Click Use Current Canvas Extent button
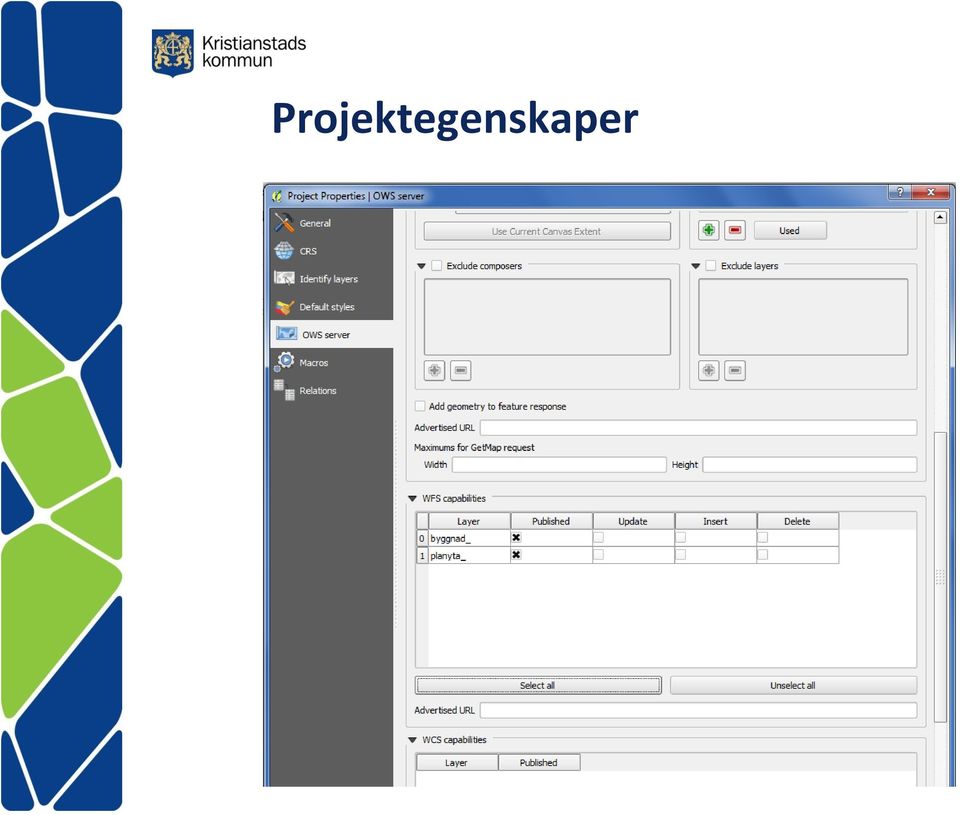 tap(547, 231)
